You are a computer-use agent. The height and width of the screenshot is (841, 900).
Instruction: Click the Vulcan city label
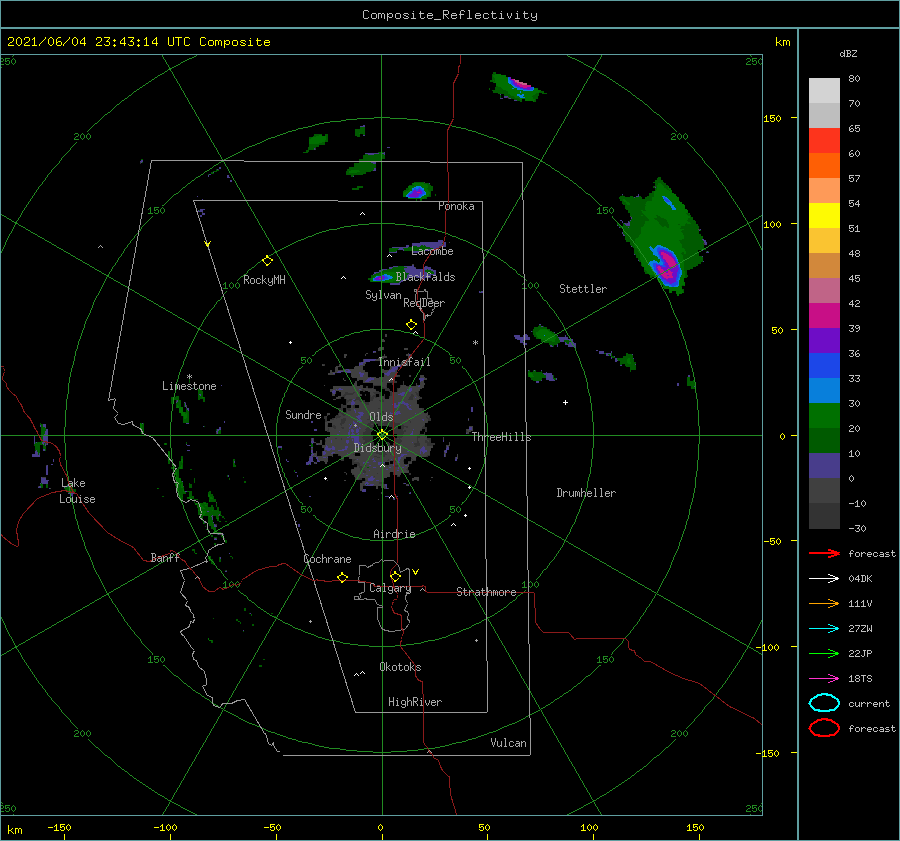pos(508,743)
